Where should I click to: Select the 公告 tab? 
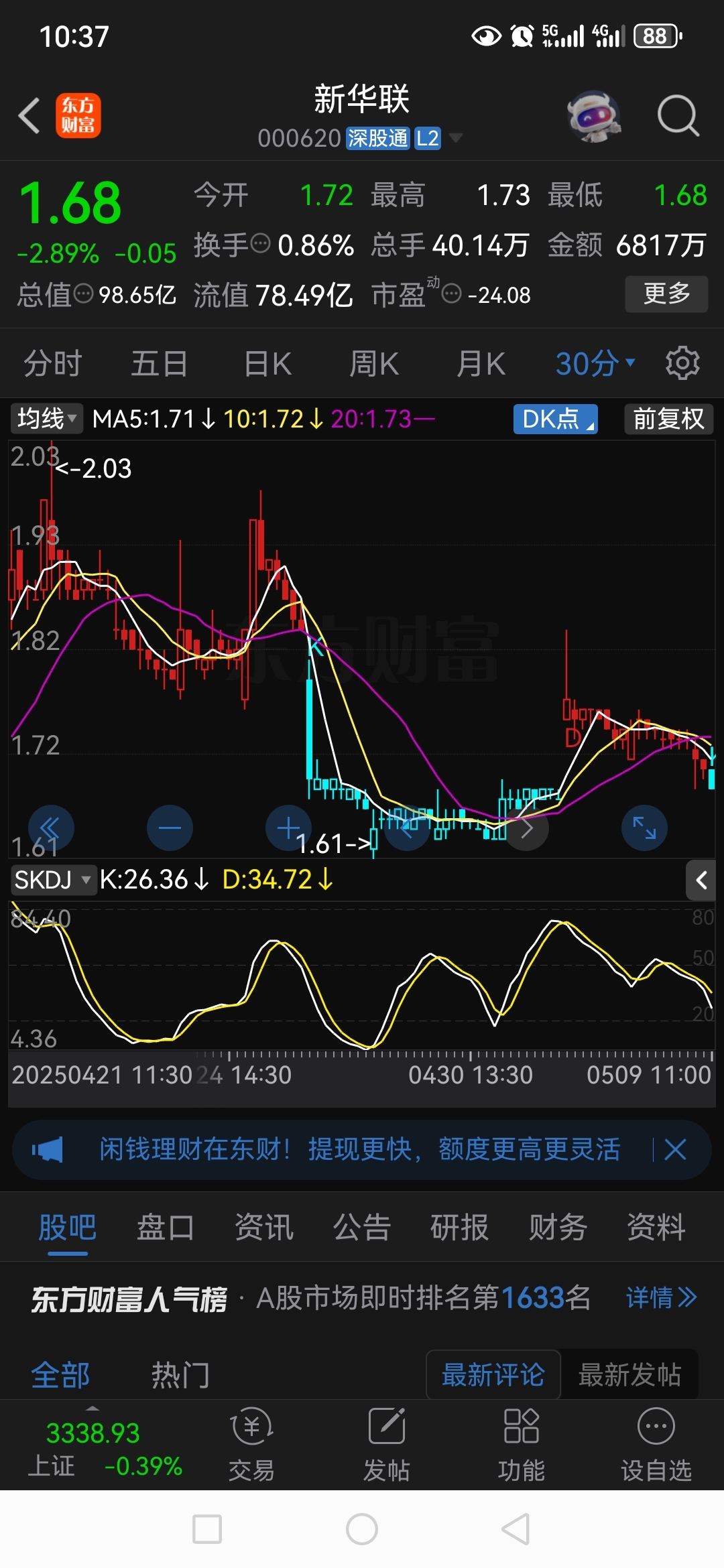click(362, 1228)
